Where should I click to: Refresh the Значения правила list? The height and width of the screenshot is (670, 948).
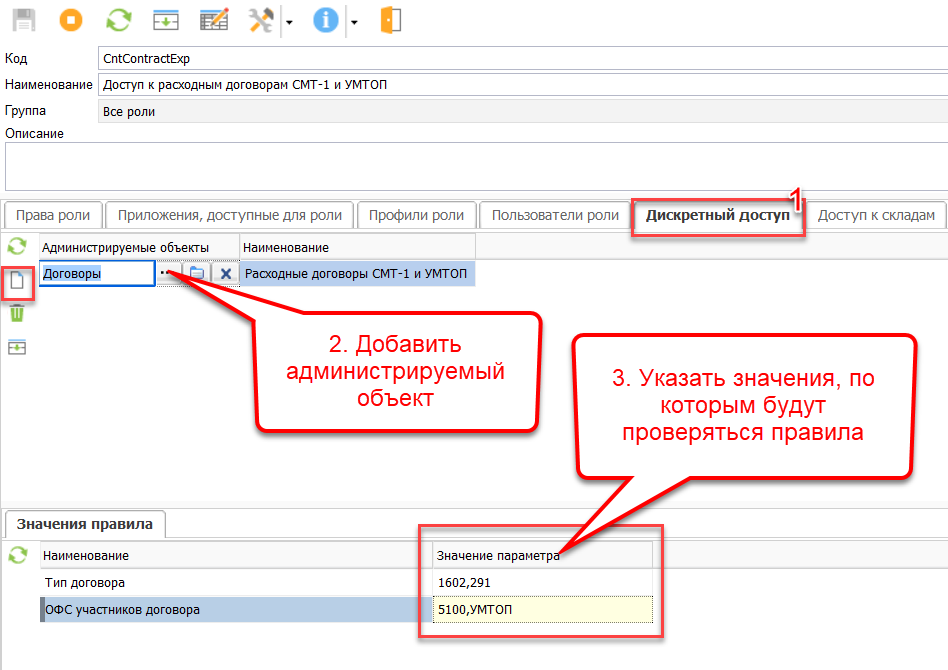click(17, 554)
